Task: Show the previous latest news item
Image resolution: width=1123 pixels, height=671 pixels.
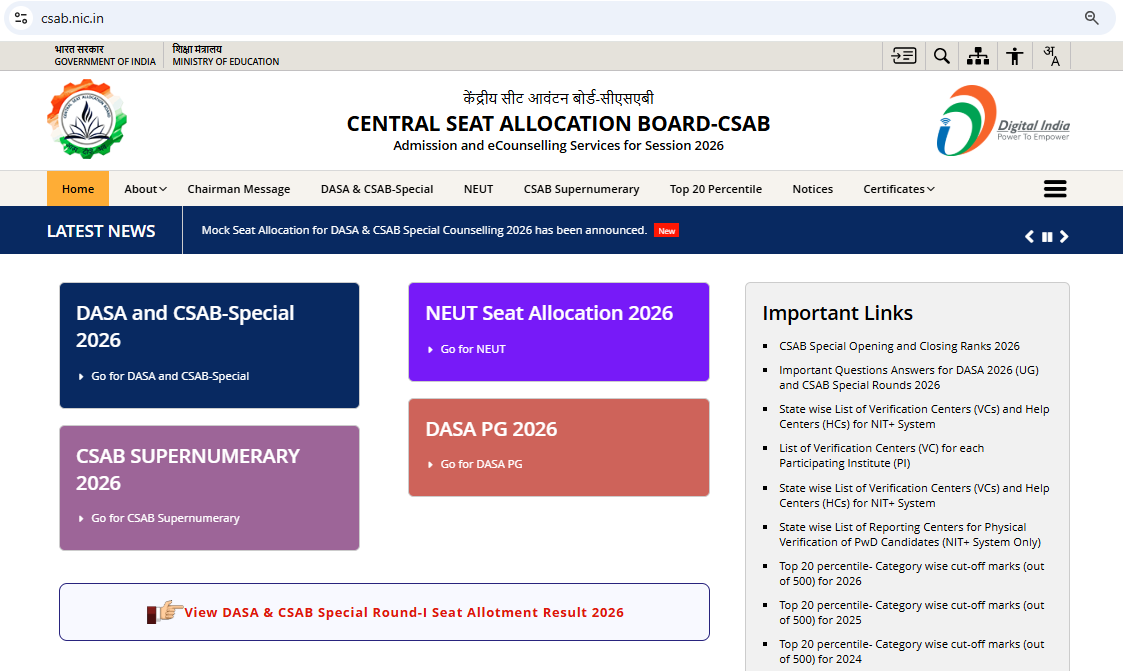Action: tap(1030, 237)
